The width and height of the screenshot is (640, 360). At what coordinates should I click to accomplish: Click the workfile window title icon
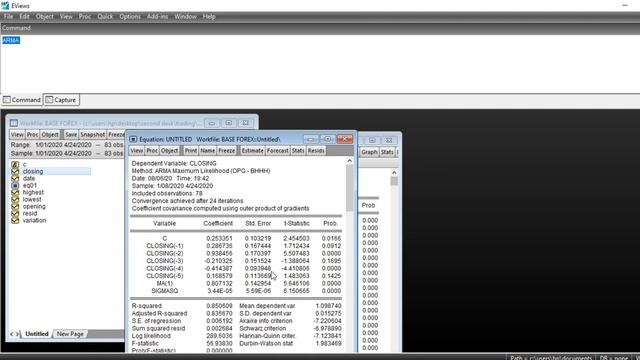[x=14, y=123]
